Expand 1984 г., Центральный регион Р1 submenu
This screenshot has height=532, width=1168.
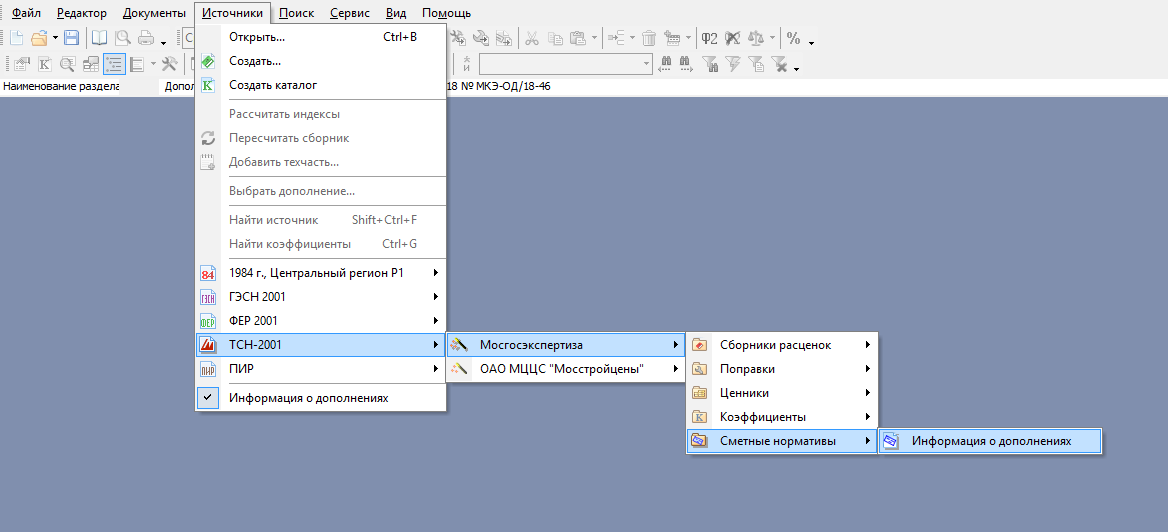[321, 273]
